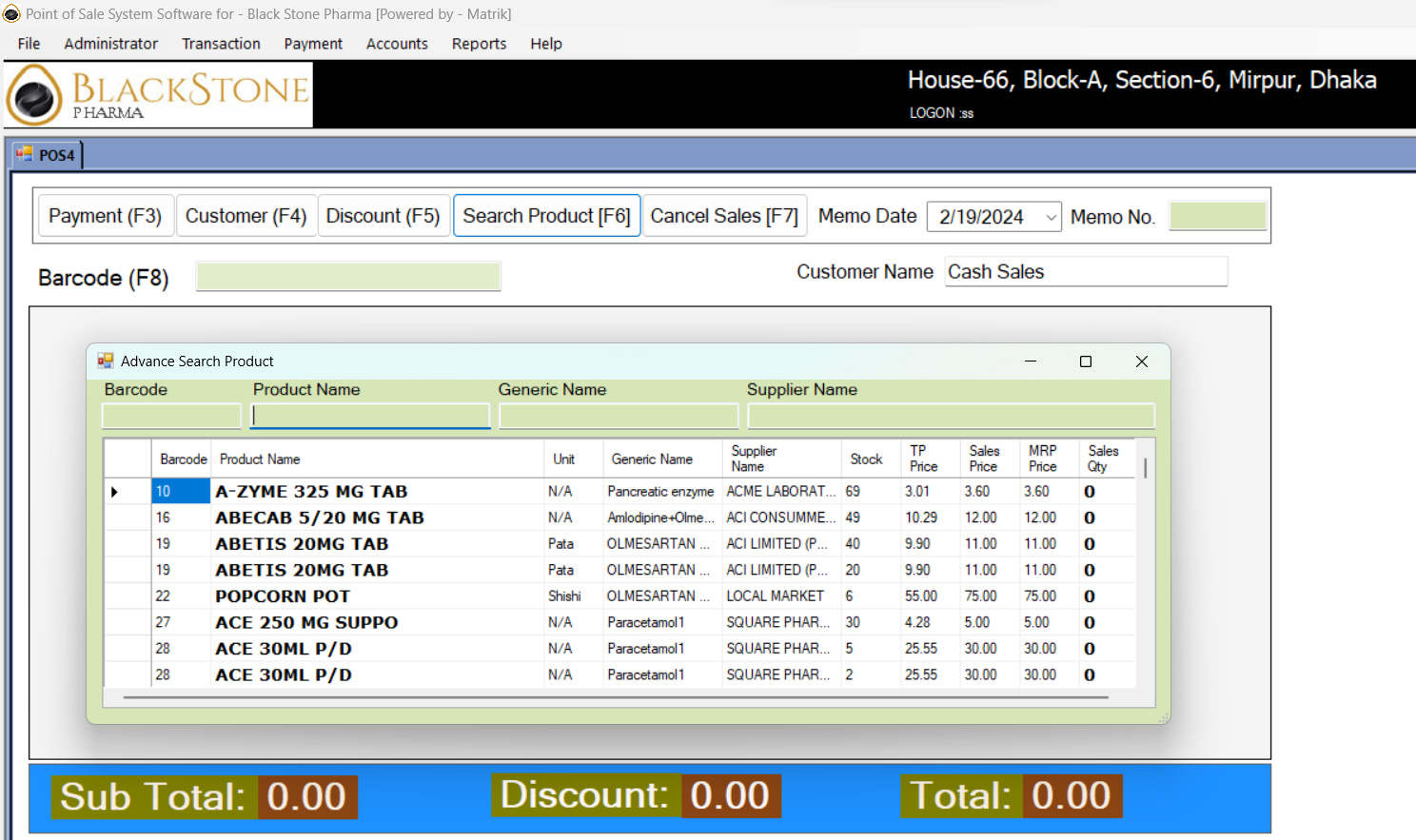The image size is (1416, 840).
Task: Sort by Stock column header
Action: click(871, 459)
